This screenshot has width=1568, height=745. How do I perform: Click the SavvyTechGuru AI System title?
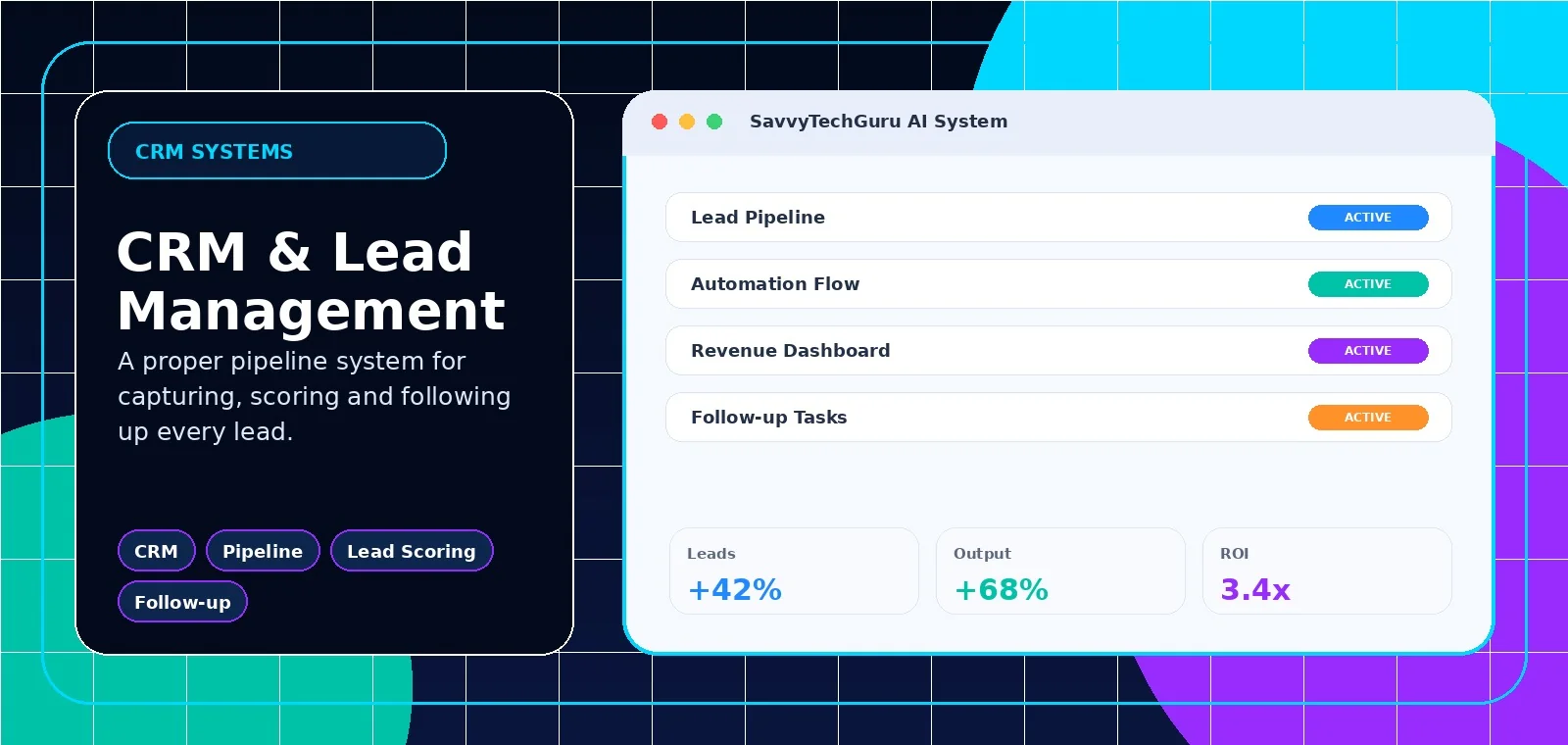pos(878,122)
